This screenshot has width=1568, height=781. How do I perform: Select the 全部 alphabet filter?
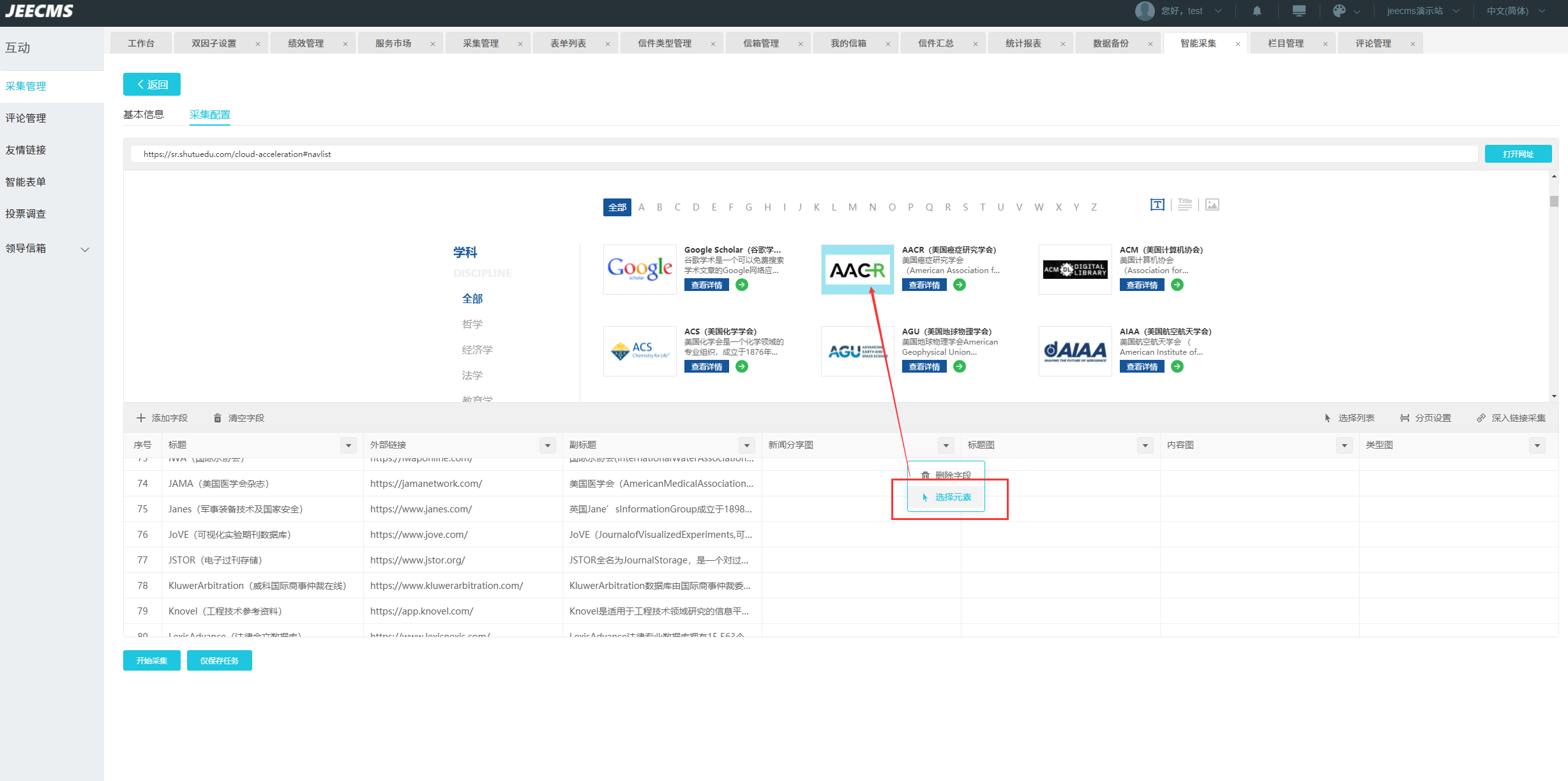click(617, 207)
